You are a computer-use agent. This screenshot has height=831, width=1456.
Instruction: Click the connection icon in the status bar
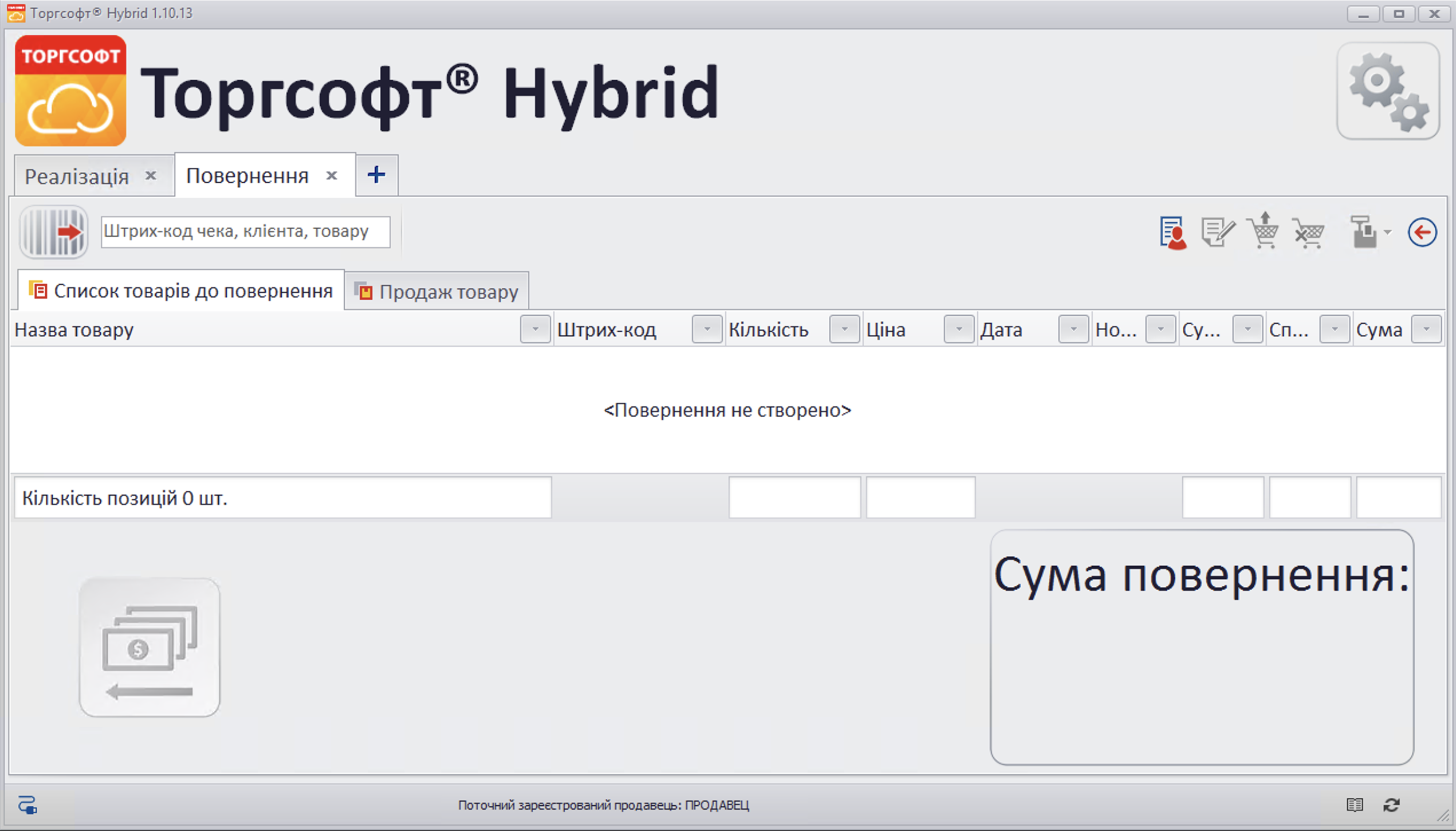[27, 805]
